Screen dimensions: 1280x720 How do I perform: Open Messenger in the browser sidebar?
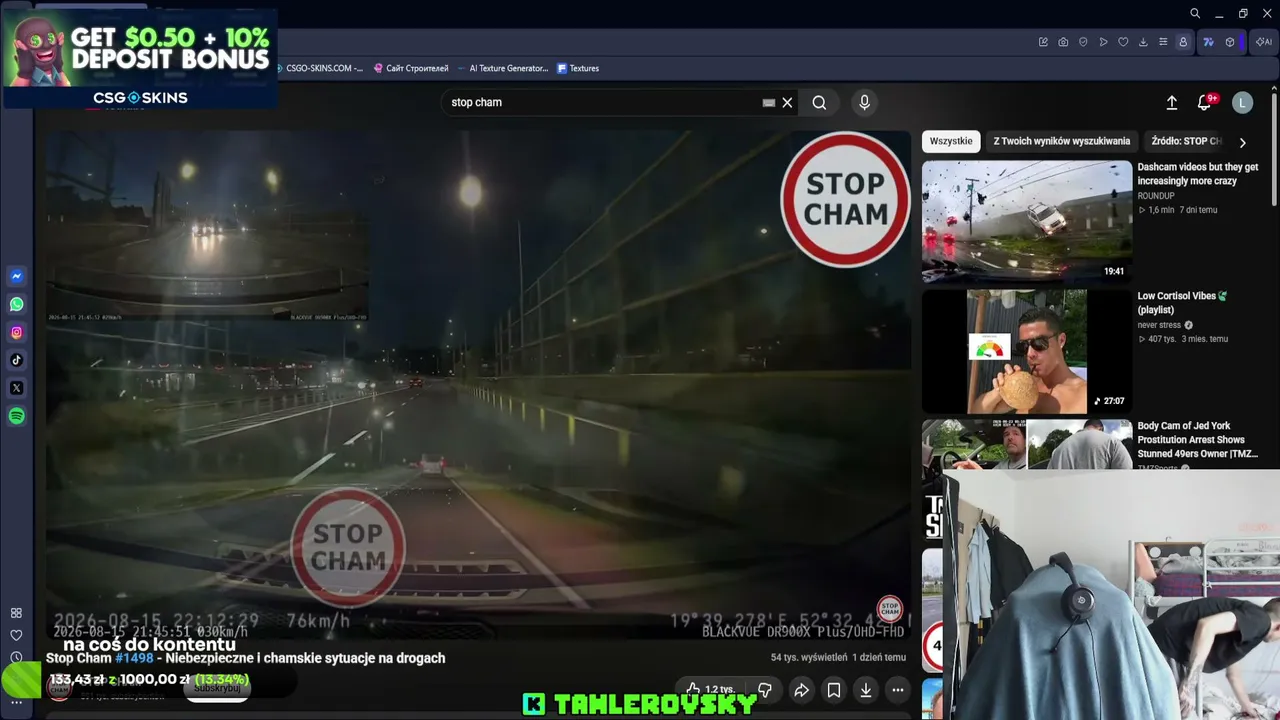[17, 276]
